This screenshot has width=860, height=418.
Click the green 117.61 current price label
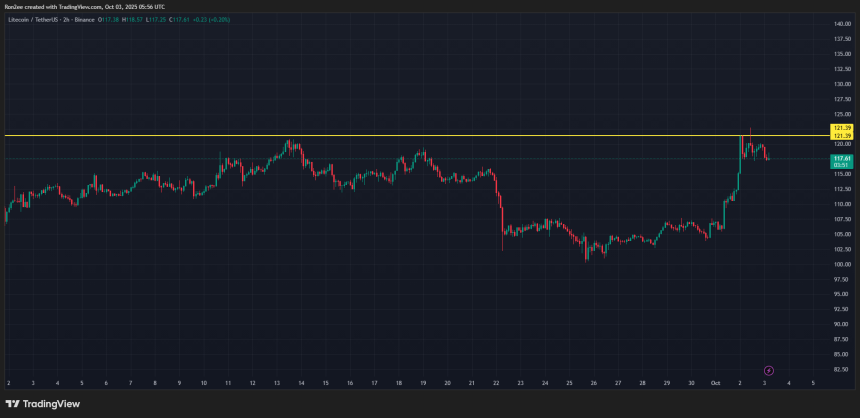[x=841, y=158]
